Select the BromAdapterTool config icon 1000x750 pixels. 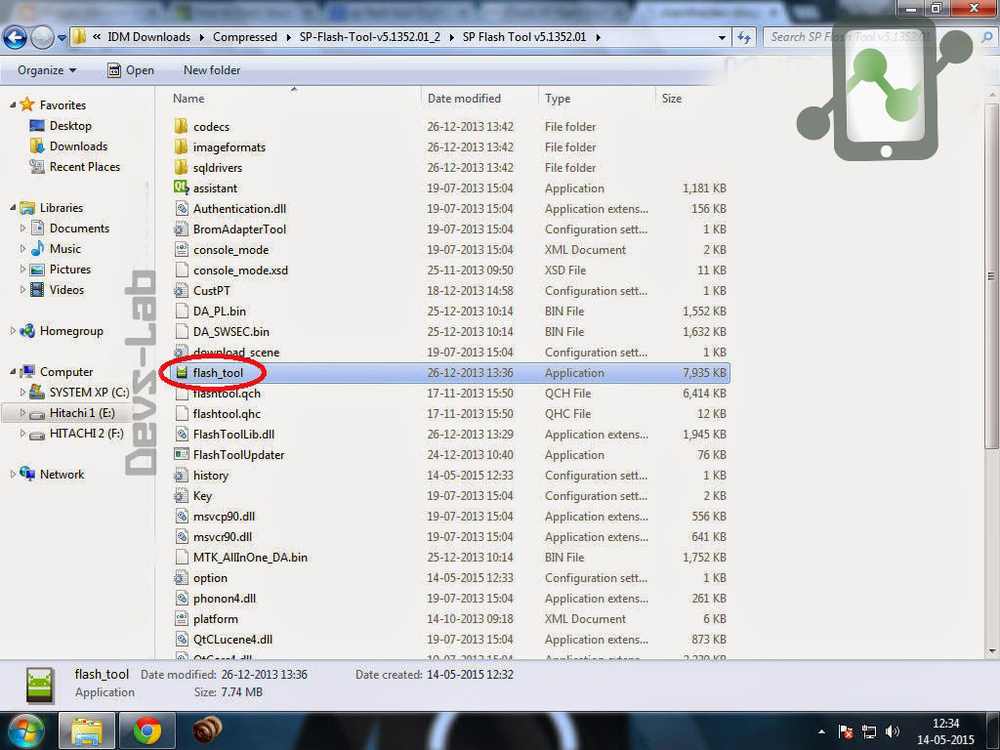coord(182,229)
